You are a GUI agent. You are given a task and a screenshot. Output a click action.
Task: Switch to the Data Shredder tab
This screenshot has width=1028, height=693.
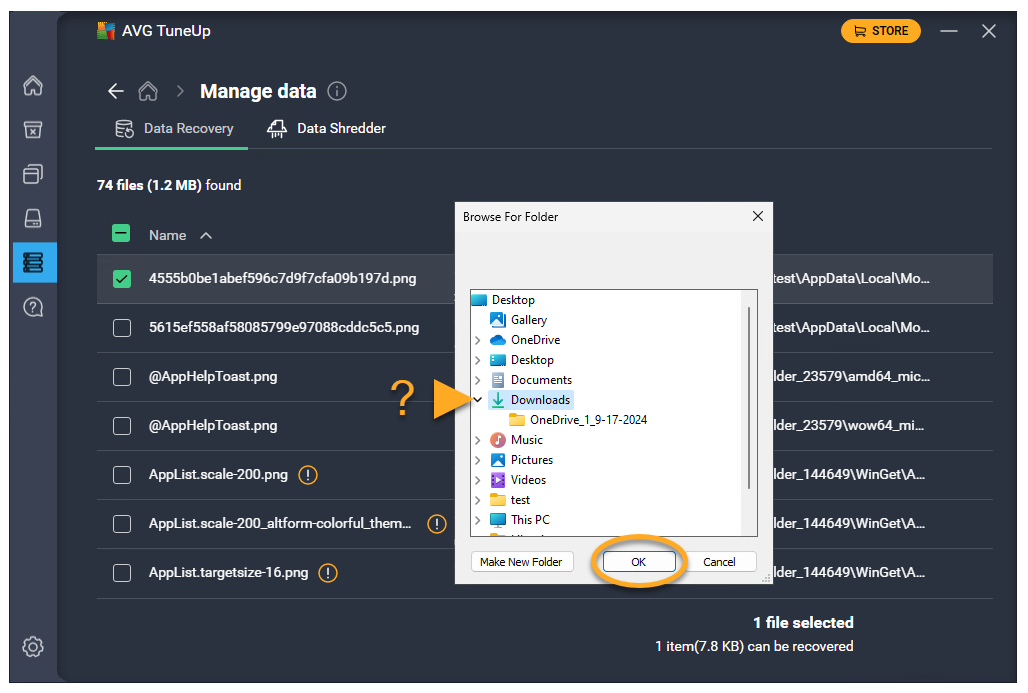point(327,129)
